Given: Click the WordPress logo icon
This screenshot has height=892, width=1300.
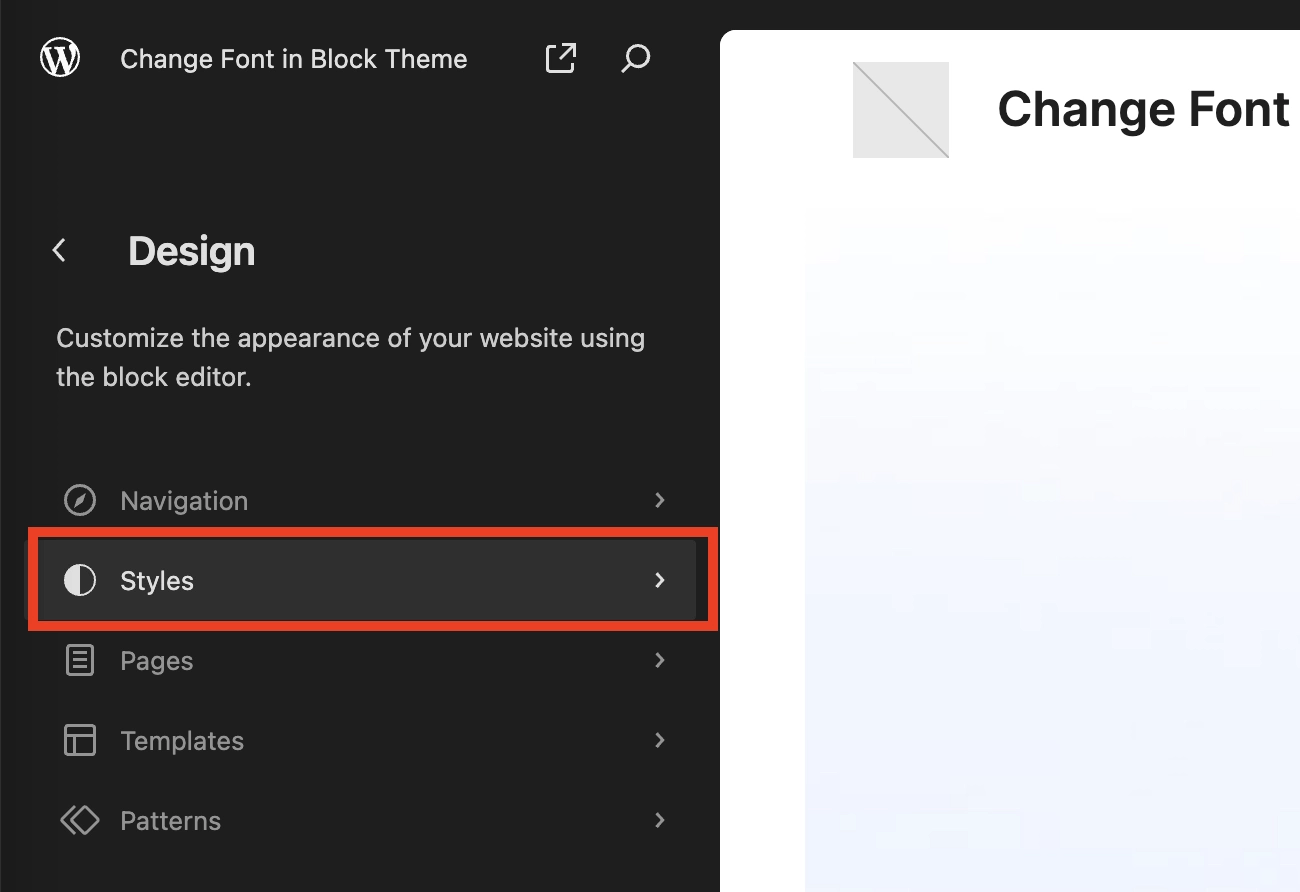Looking at the screenshot, I should (60, 59).
